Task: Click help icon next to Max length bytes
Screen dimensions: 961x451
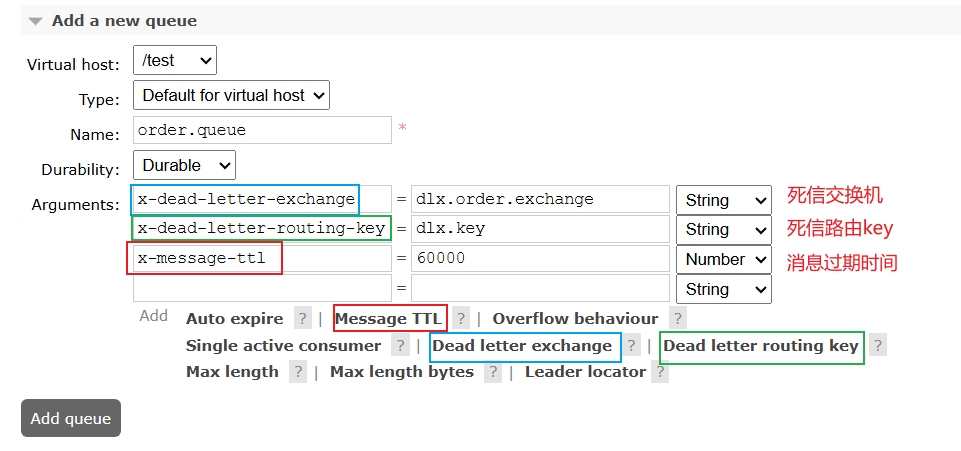Action: (x=492, y=372)
